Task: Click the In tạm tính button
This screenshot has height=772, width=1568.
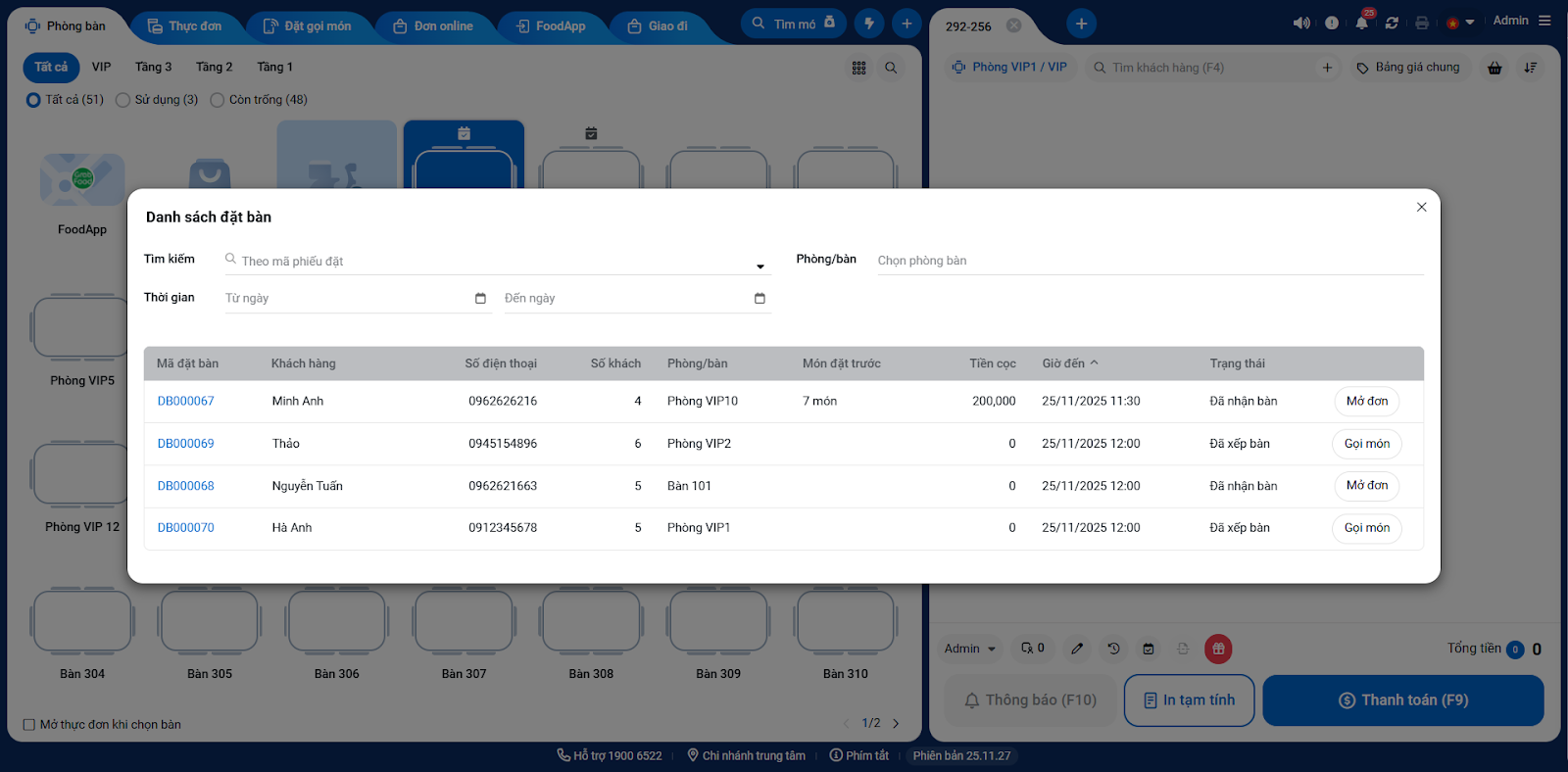Action: coord(1190,700)
